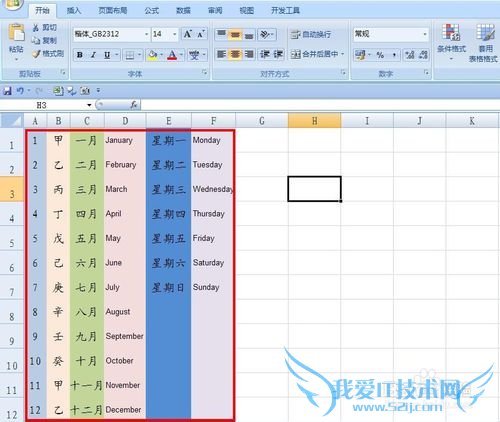Click the Copy button
This screenshot has width=500, height=422.
click(x=44, y=41)
